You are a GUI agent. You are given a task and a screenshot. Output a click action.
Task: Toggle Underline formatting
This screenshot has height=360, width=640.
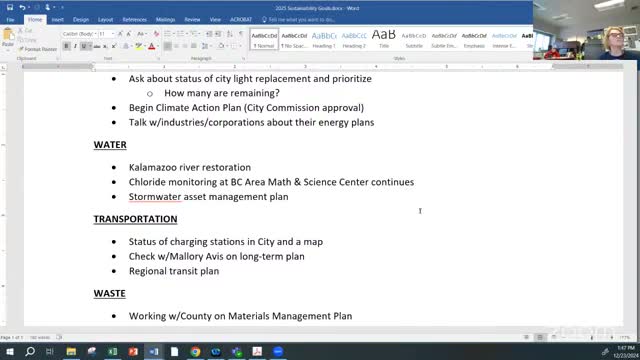tap(84, 47)
